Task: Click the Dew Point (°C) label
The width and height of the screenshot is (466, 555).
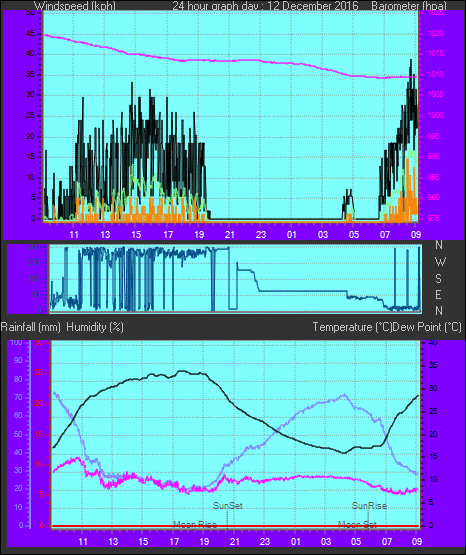Action: (x=427, y=327)
